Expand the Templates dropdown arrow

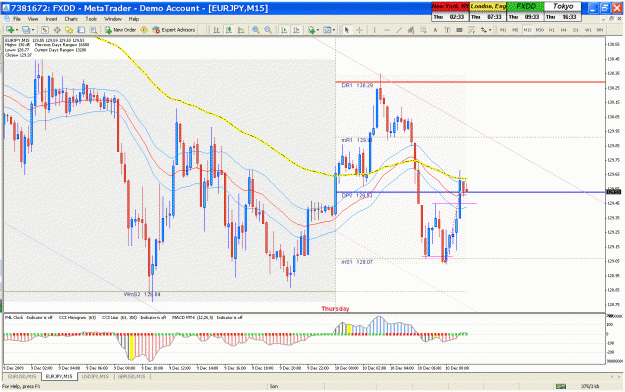[x=334, y=30]
